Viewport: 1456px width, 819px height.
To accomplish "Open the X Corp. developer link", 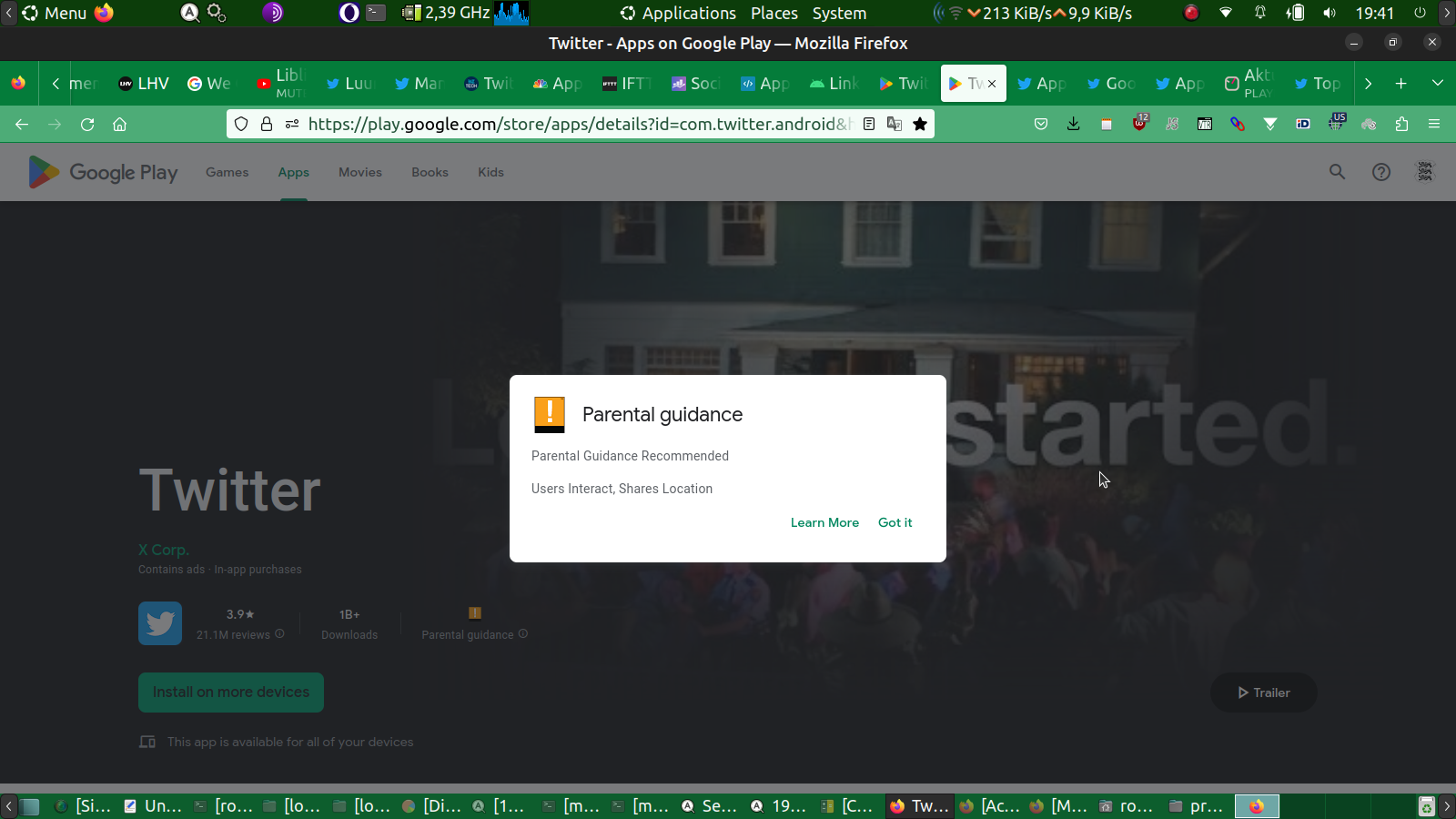I will point(164,550).
